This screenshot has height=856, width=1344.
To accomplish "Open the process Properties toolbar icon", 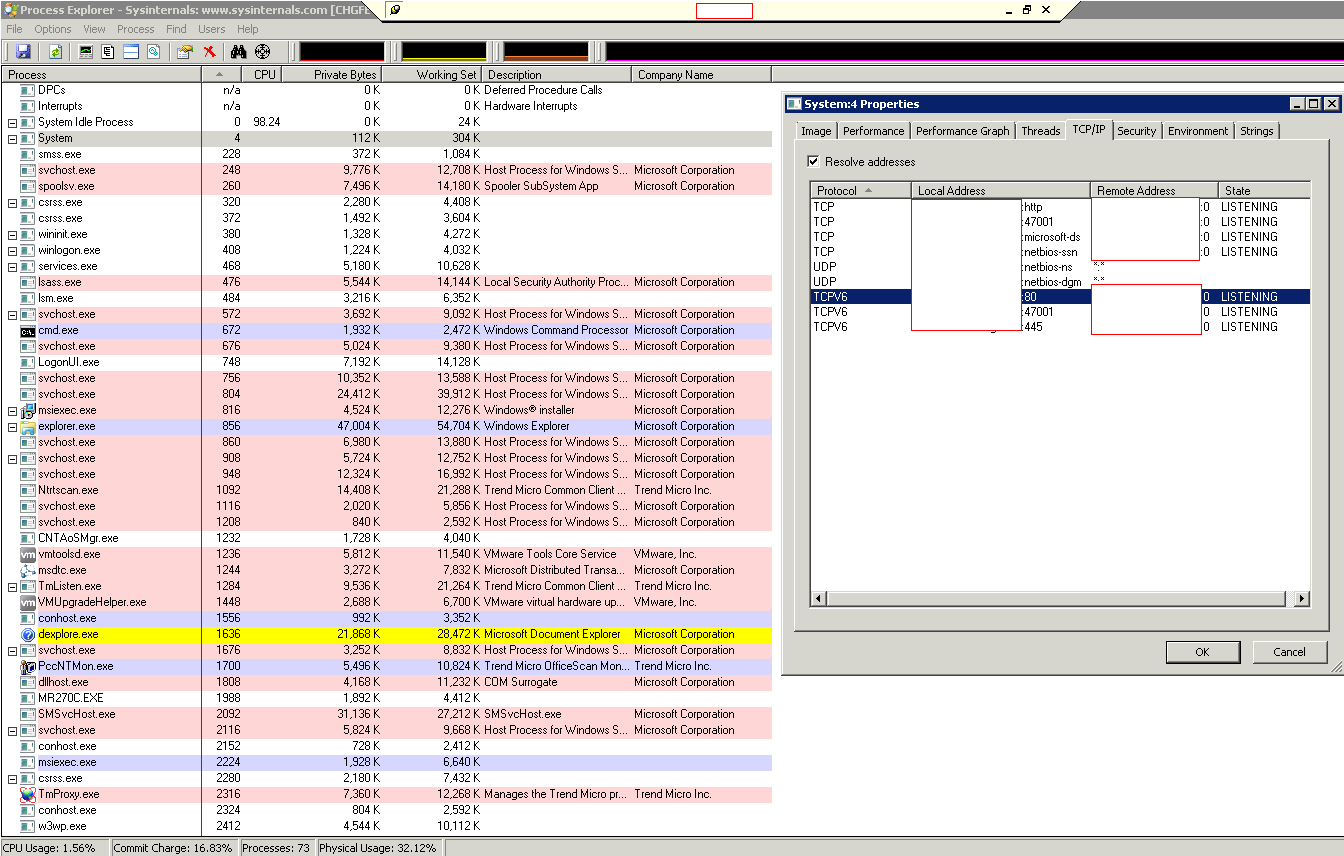I will click(184, 51).
